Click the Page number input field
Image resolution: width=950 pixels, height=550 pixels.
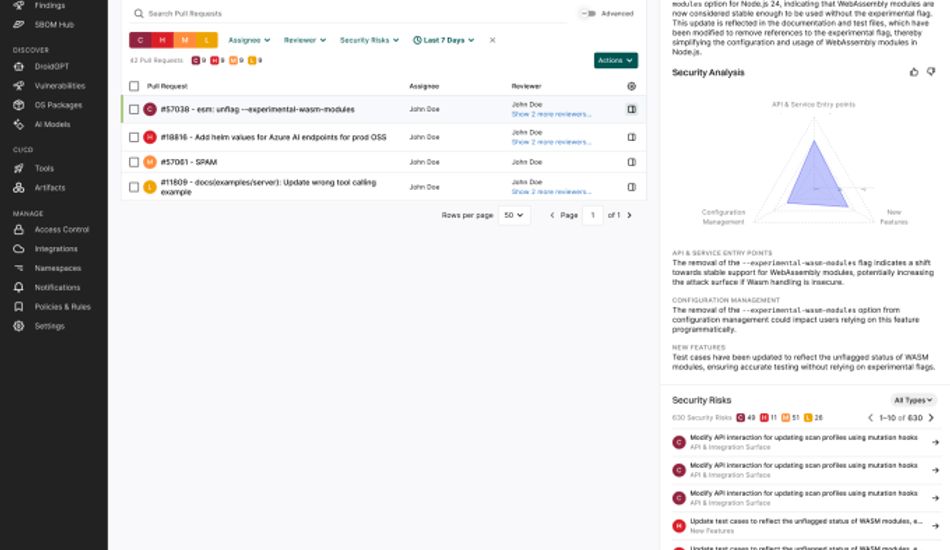(x=593, y=215)
